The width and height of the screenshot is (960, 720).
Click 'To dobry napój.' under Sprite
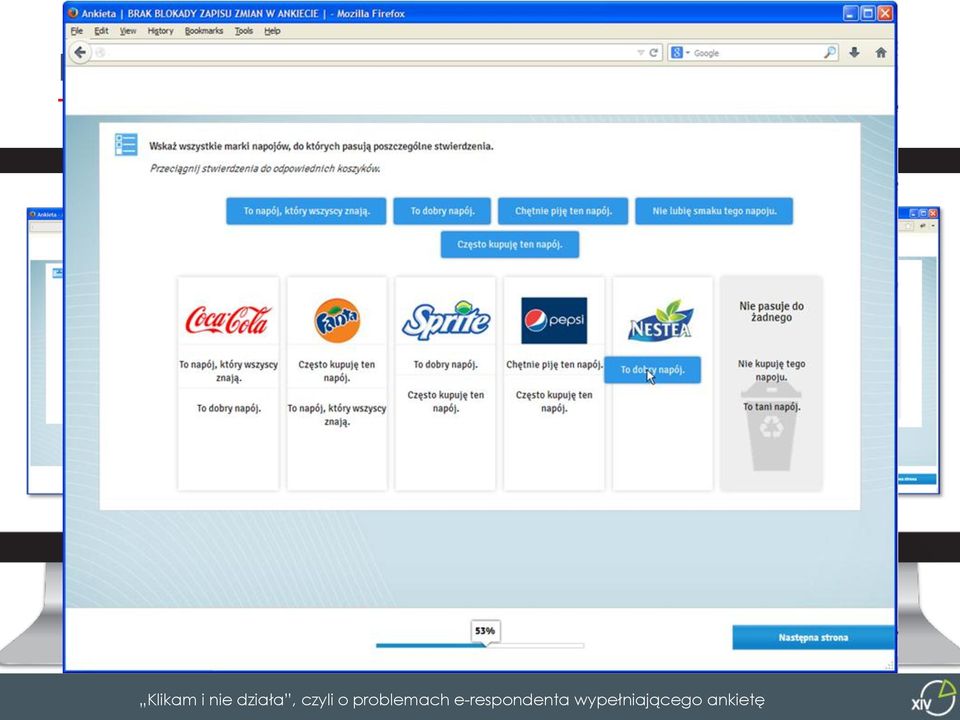pyautogui.click(x=446, y=364)
